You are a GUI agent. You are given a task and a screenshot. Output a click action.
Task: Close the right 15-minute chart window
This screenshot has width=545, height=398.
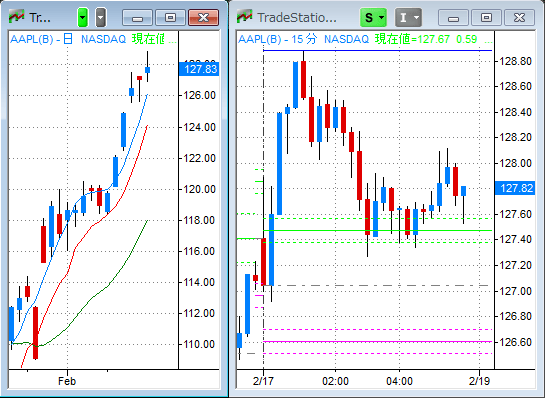point(519,17)
